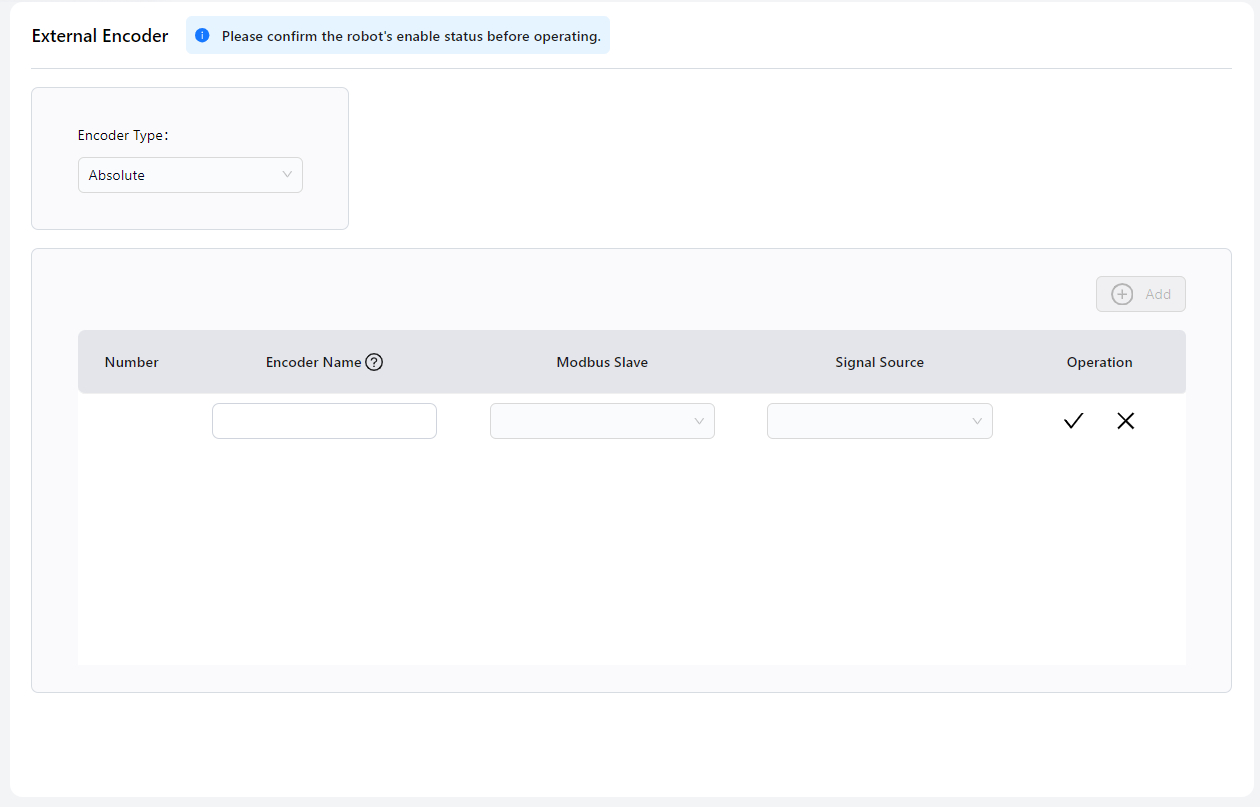Open the Encoder Type dropdown showing Absolute
Image resolution: width=1260 pixels, height=807 pixels.
[x=180, y=175]
